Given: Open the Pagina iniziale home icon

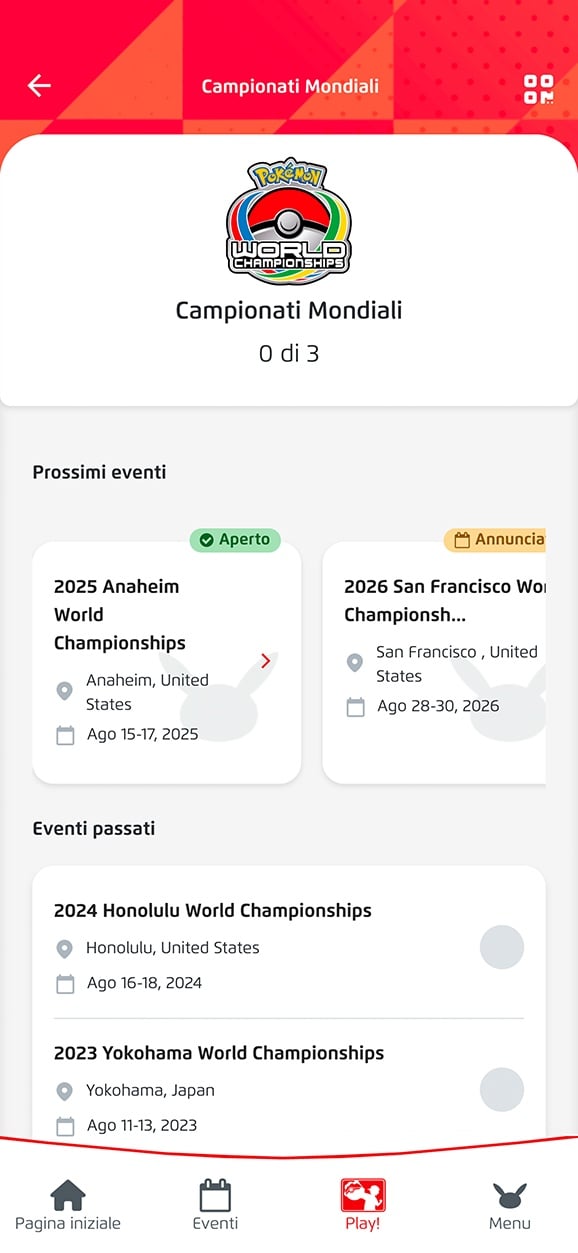Looking at the screenshot, I should tap(68, 1195).
